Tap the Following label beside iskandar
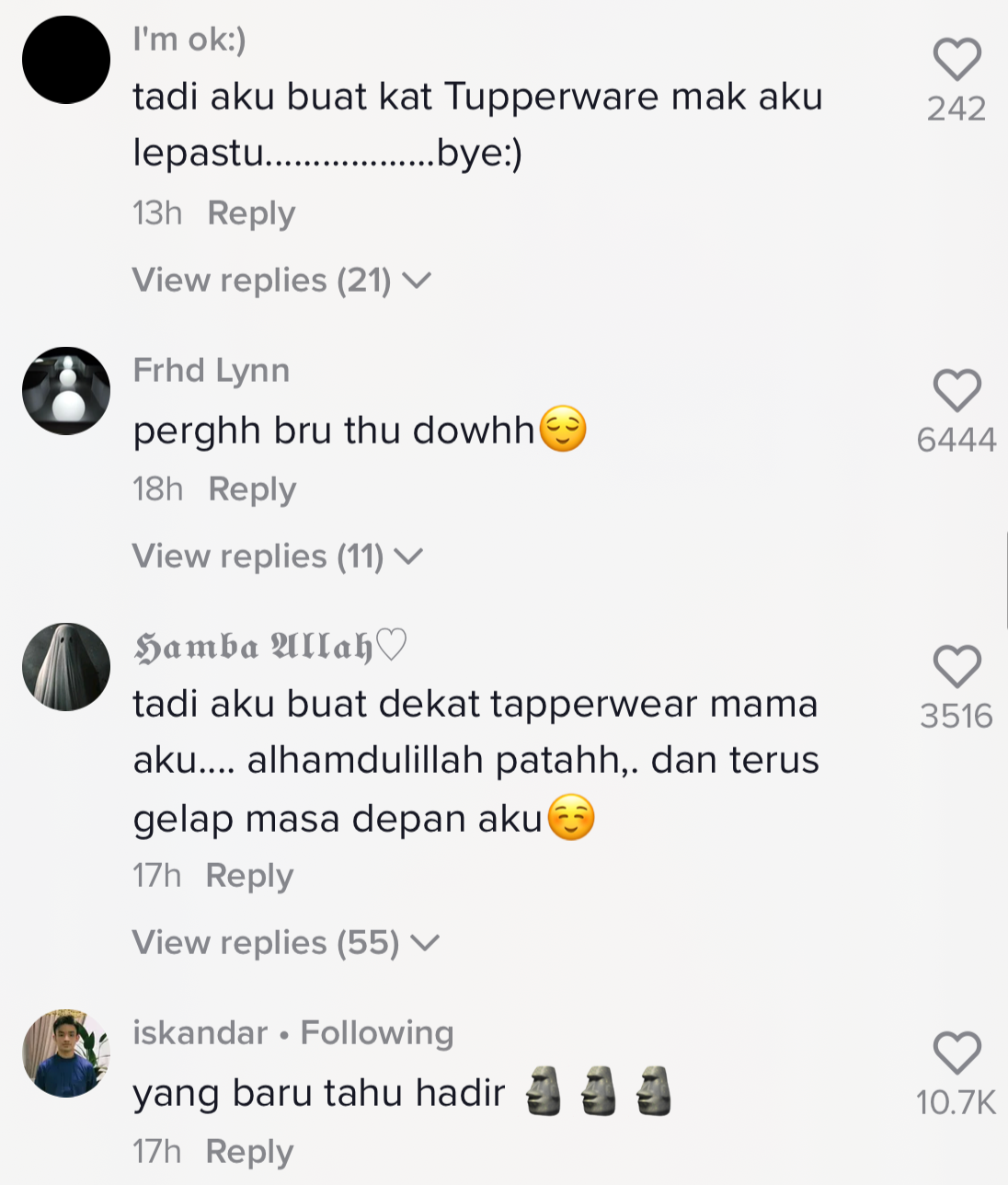The width and height of the screenshot is (1008, 1185). pyautogui.click(x=377, y=1033)
